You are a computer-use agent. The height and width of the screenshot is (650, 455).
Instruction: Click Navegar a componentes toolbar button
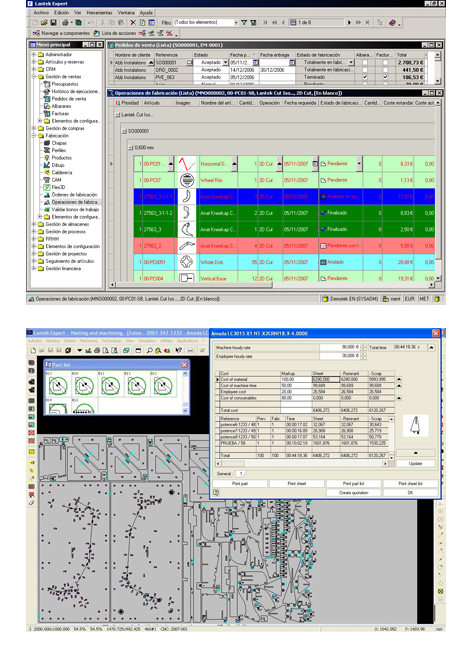pyautogui.click(x=61, y=33)
